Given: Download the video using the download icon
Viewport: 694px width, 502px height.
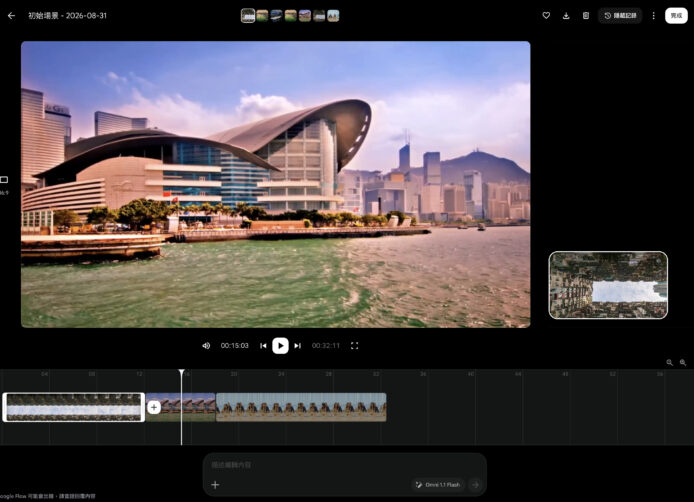Looking at the screenshot, I should [x=566, y=15].
